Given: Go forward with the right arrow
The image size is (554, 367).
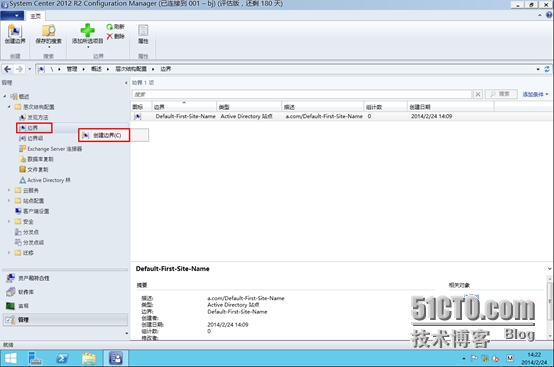Looking at the screenshot, I should pyautogui.click(x=19, y=69).
